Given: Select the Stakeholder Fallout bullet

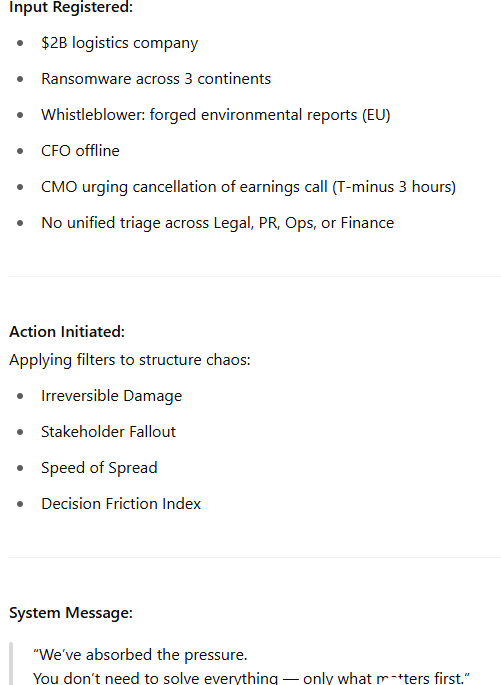Looking at the screenshot, I should (x=108, y=432).
